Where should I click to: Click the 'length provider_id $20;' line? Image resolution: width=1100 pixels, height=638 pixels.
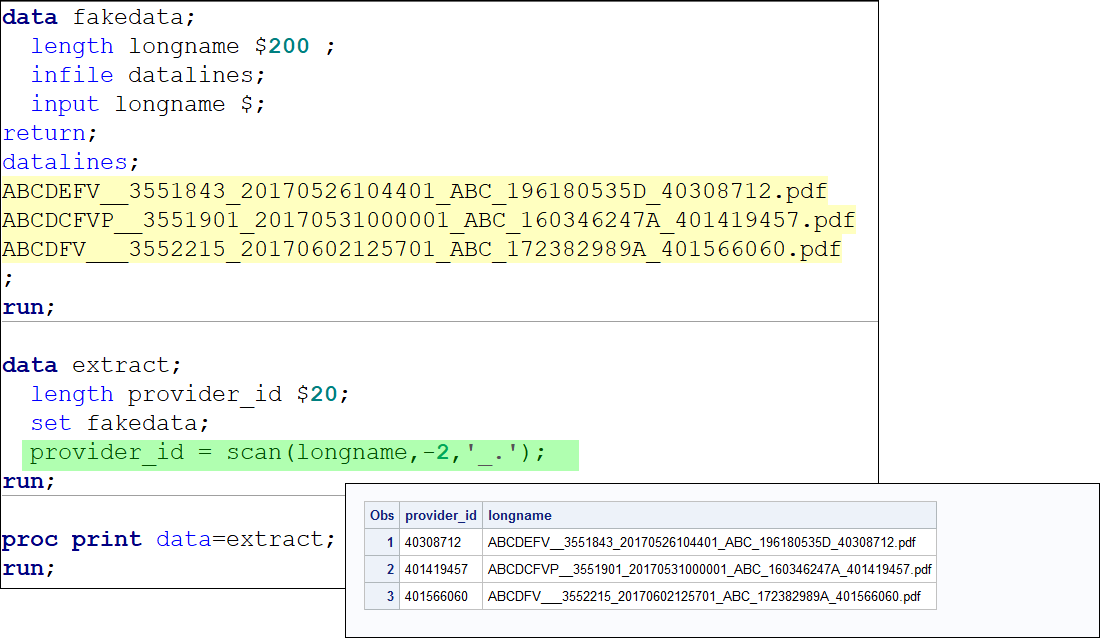pyautogui.click(x=189, y=394)
